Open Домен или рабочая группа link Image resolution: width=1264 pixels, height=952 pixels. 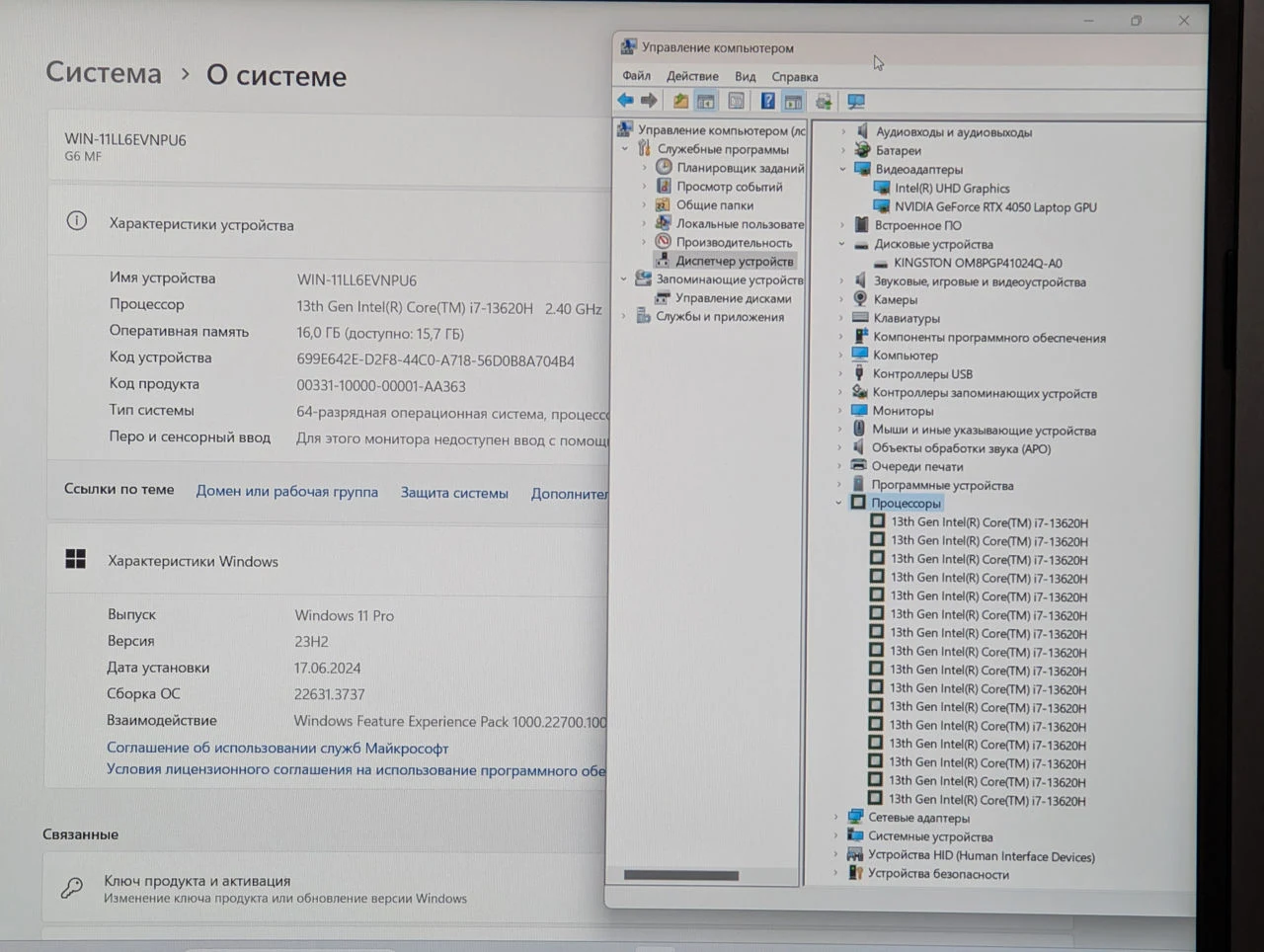point(287,491)
